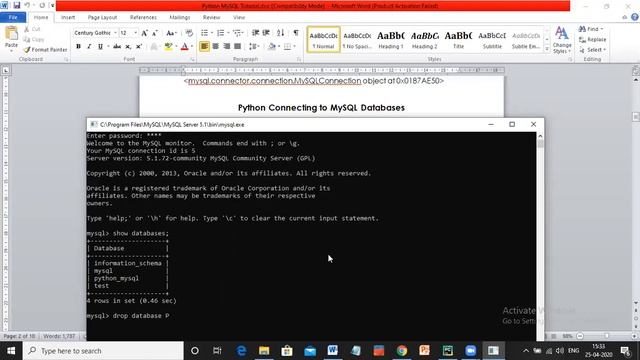Toggle Subscript formatting
Screen dimensions: 640x360
[128, 47]
